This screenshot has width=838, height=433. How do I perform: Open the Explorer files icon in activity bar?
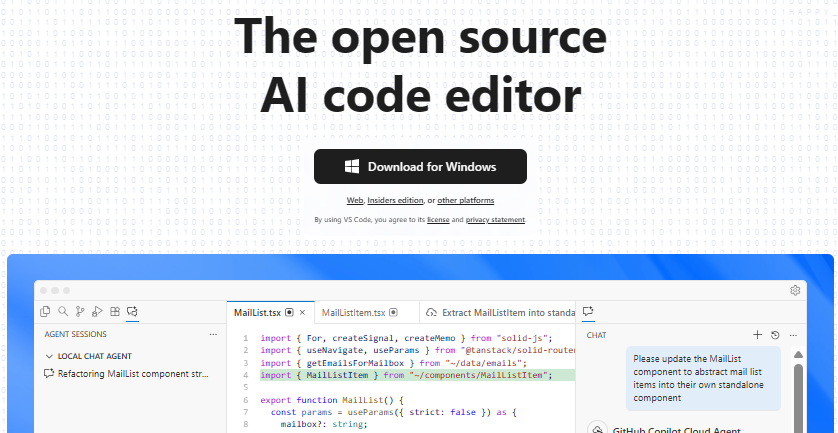click(45, 311)
